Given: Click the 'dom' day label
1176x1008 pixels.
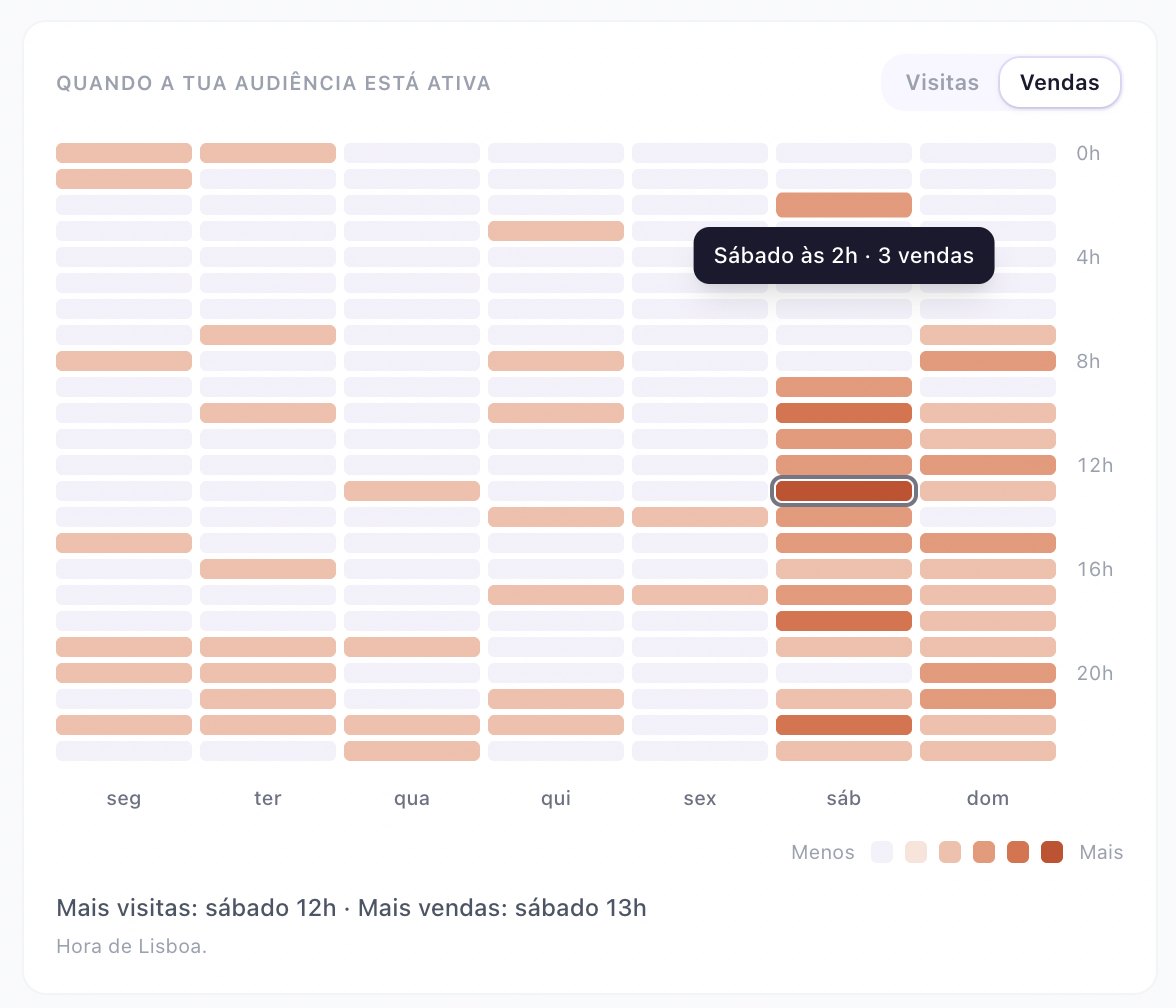Looking at the screenshot, I should (988, 798).
